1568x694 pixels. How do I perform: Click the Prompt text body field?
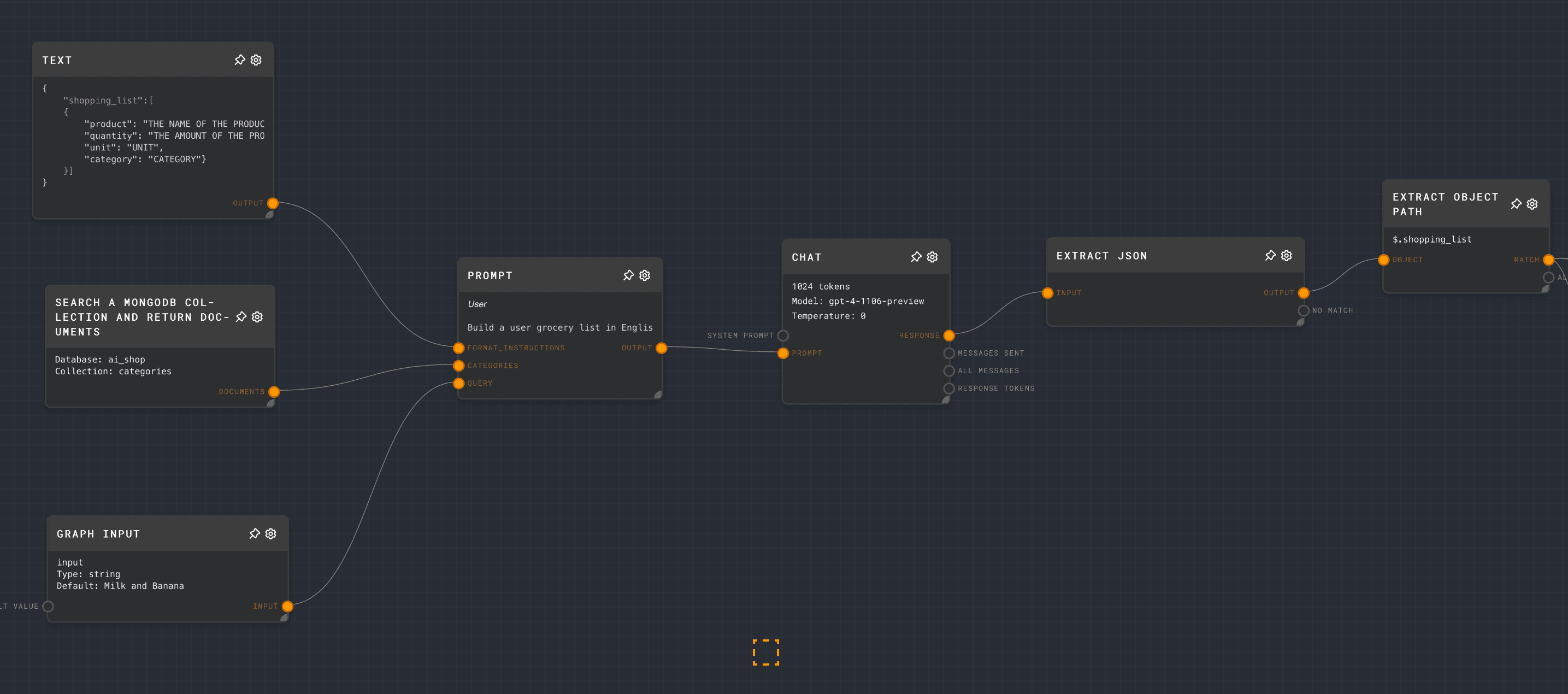[559, 327]
